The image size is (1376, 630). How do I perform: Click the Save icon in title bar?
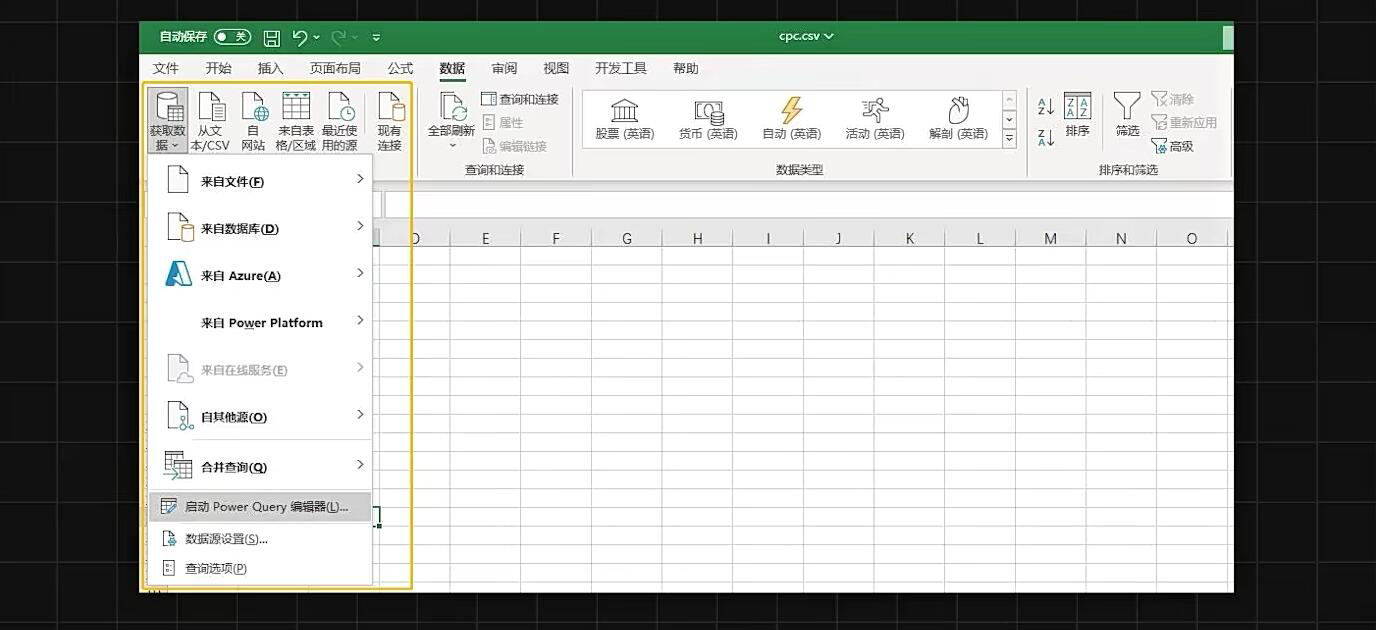pyautogui.click(x=272, y=37)
